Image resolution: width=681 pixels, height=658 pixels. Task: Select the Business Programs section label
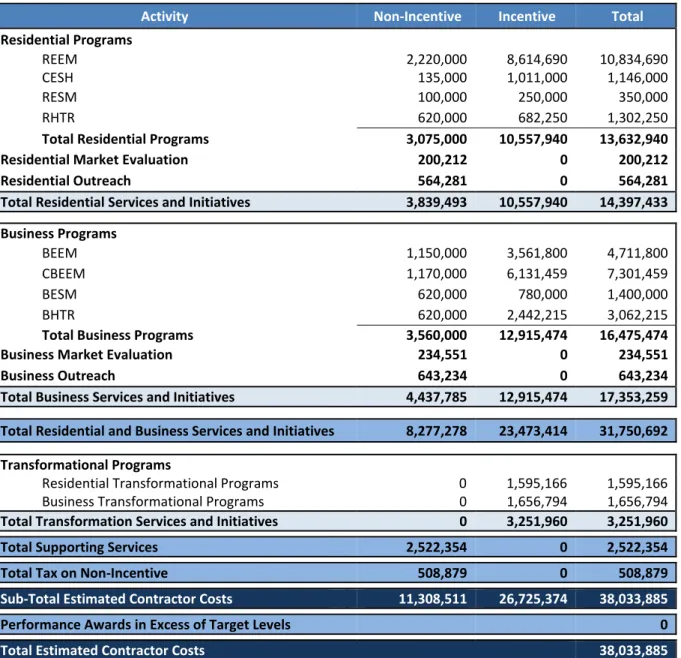coord(59,234)
